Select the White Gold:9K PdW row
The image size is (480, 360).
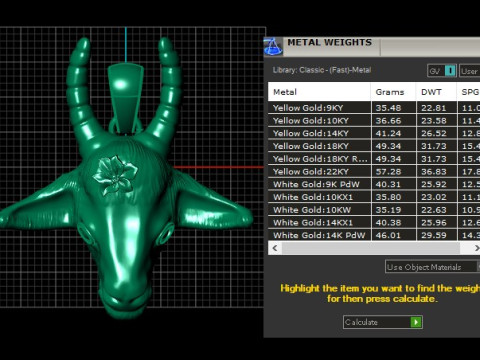click(374, 184)
